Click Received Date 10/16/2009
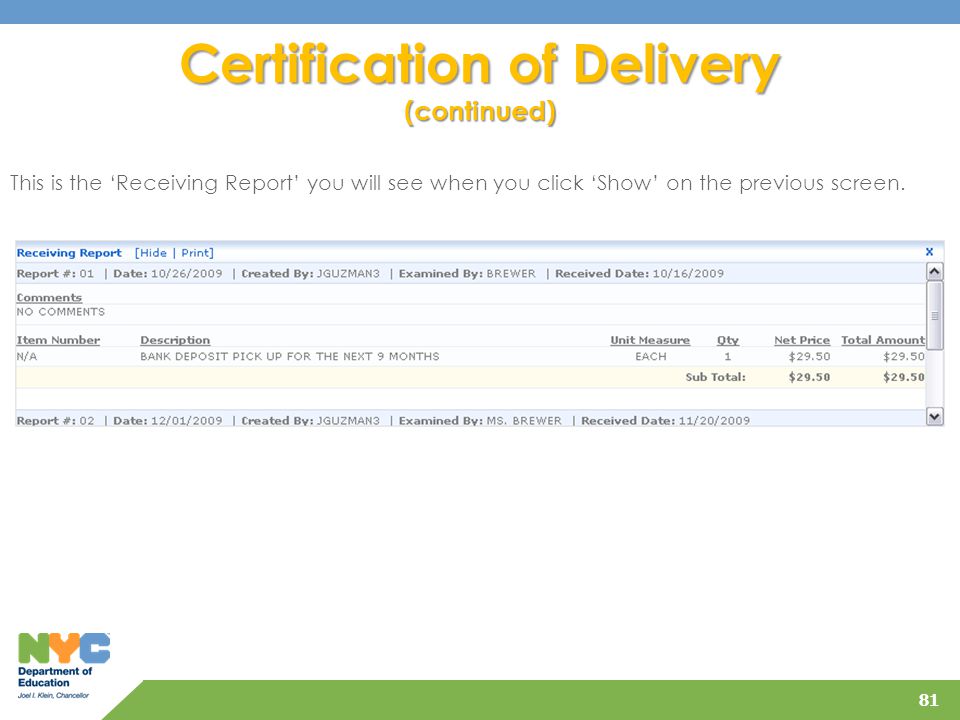The height and width of the screenshot is (720, 960). click(x=639, y=274)
